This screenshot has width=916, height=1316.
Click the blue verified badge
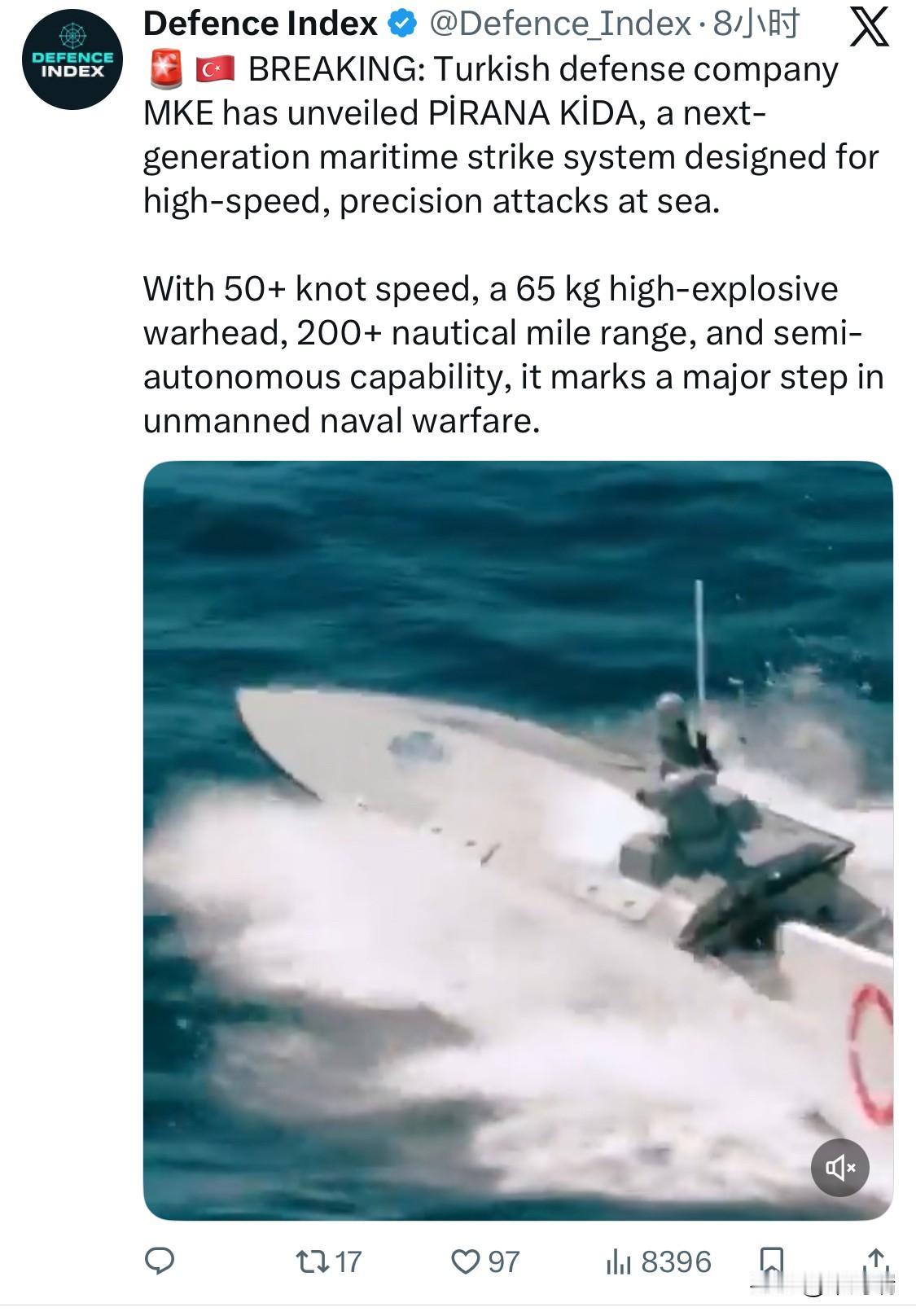(403, 25)
